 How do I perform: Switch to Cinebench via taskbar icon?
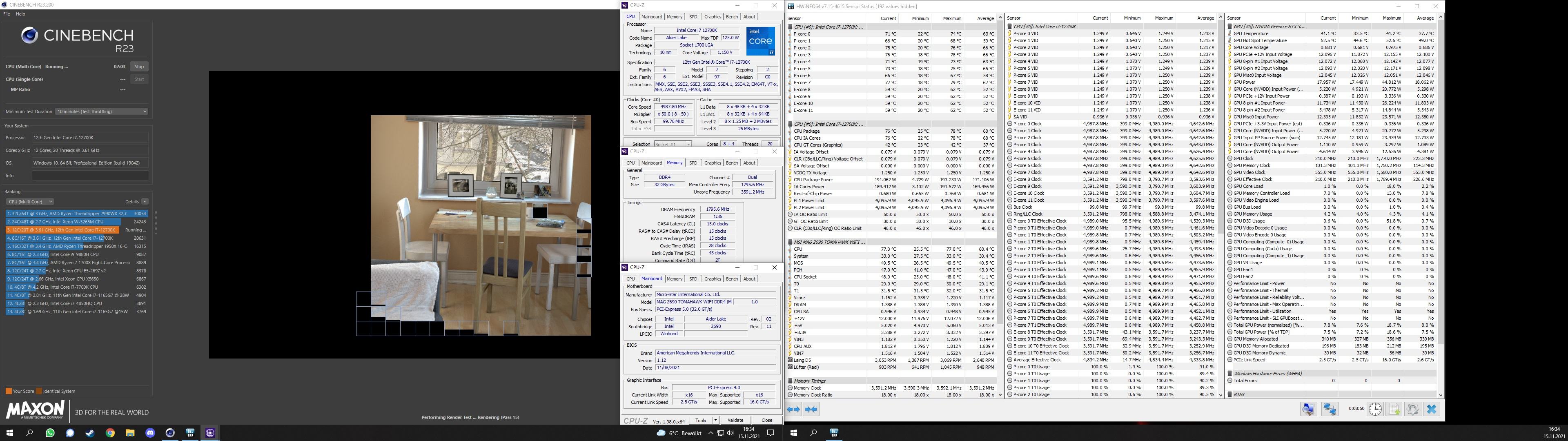click(x=170, y=433)
